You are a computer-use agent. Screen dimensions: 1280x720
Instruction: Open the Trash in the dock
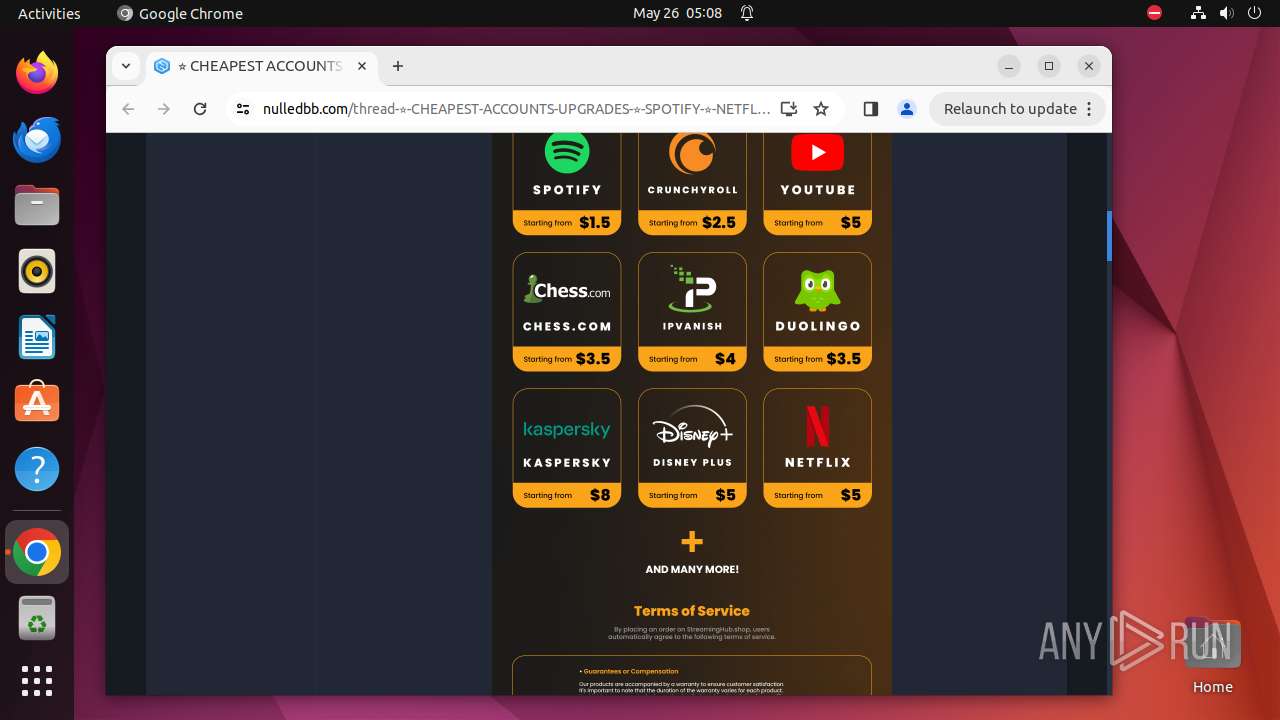click(x=37, y=618)
